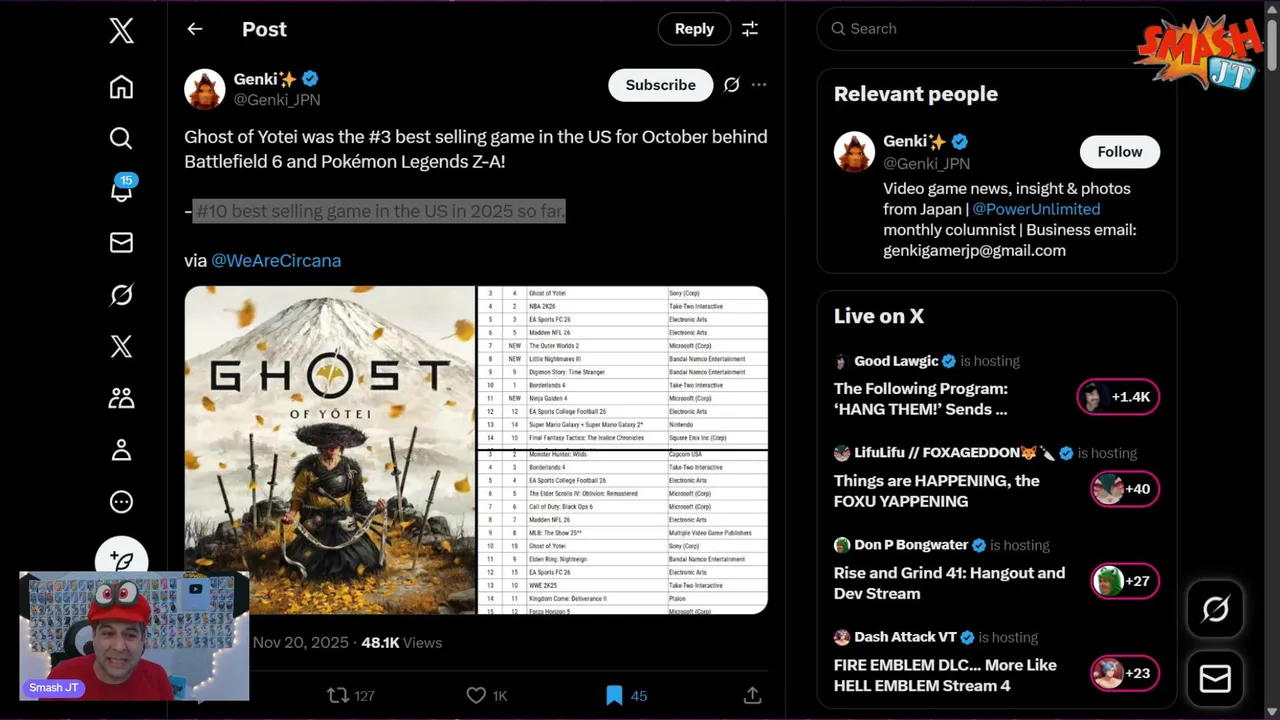Go to the X Home feed
The image size is (1280, 720).
(x=121, y=87)
